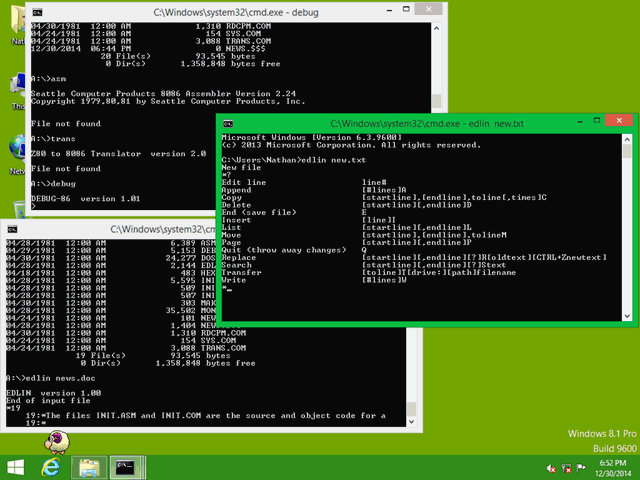
Task: Click the scrollbar thumb in edlin new.txt window
Action: 627,151
